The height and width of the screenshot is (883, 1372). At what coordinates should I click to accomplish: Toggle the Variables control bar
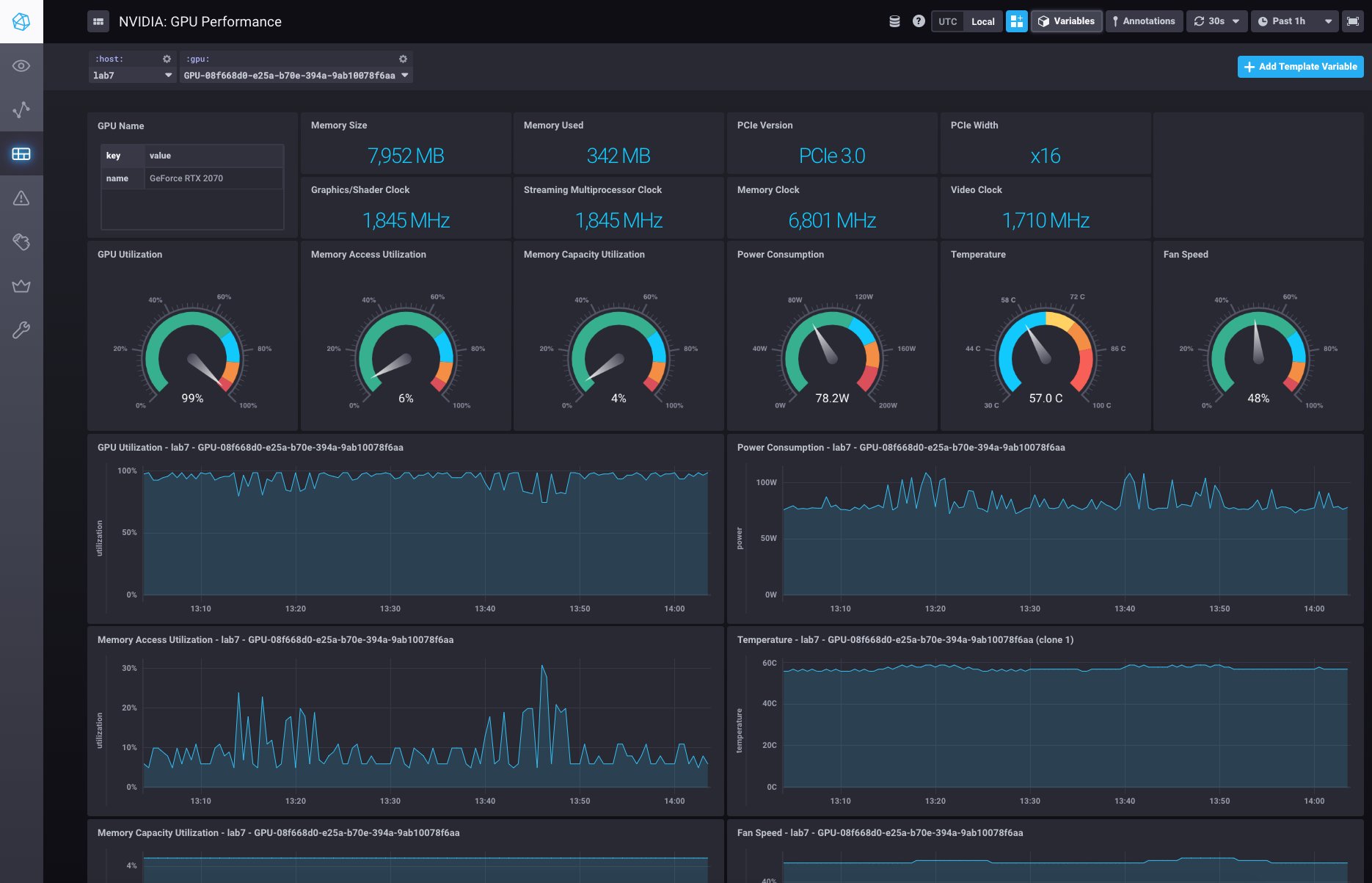[1067, 21]
